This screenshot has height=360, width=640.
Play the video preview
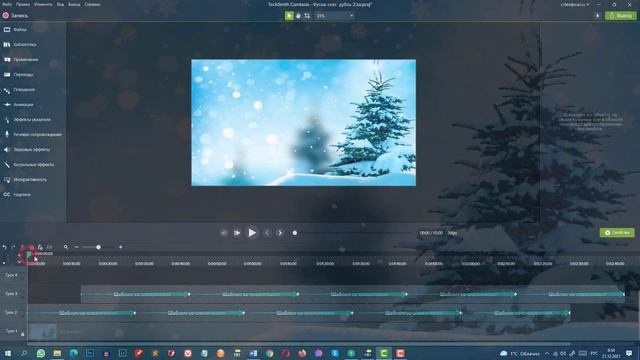tap(252, 233)
